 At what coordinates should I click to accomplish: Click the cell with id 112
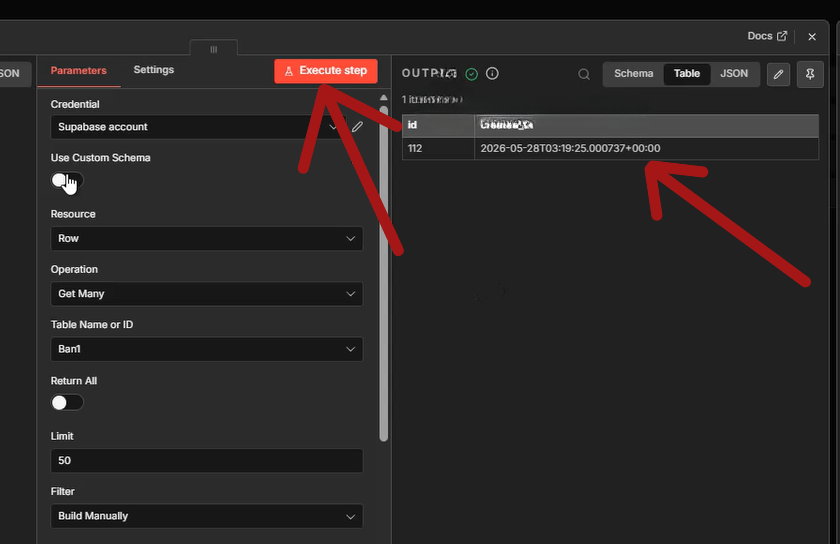[438, 148]
